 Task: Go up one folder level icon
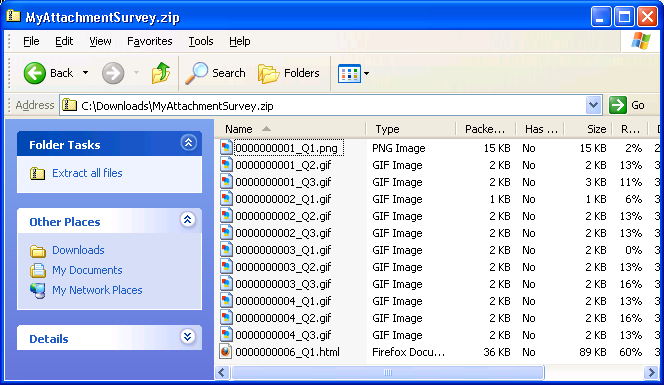[x=161, y=73]
